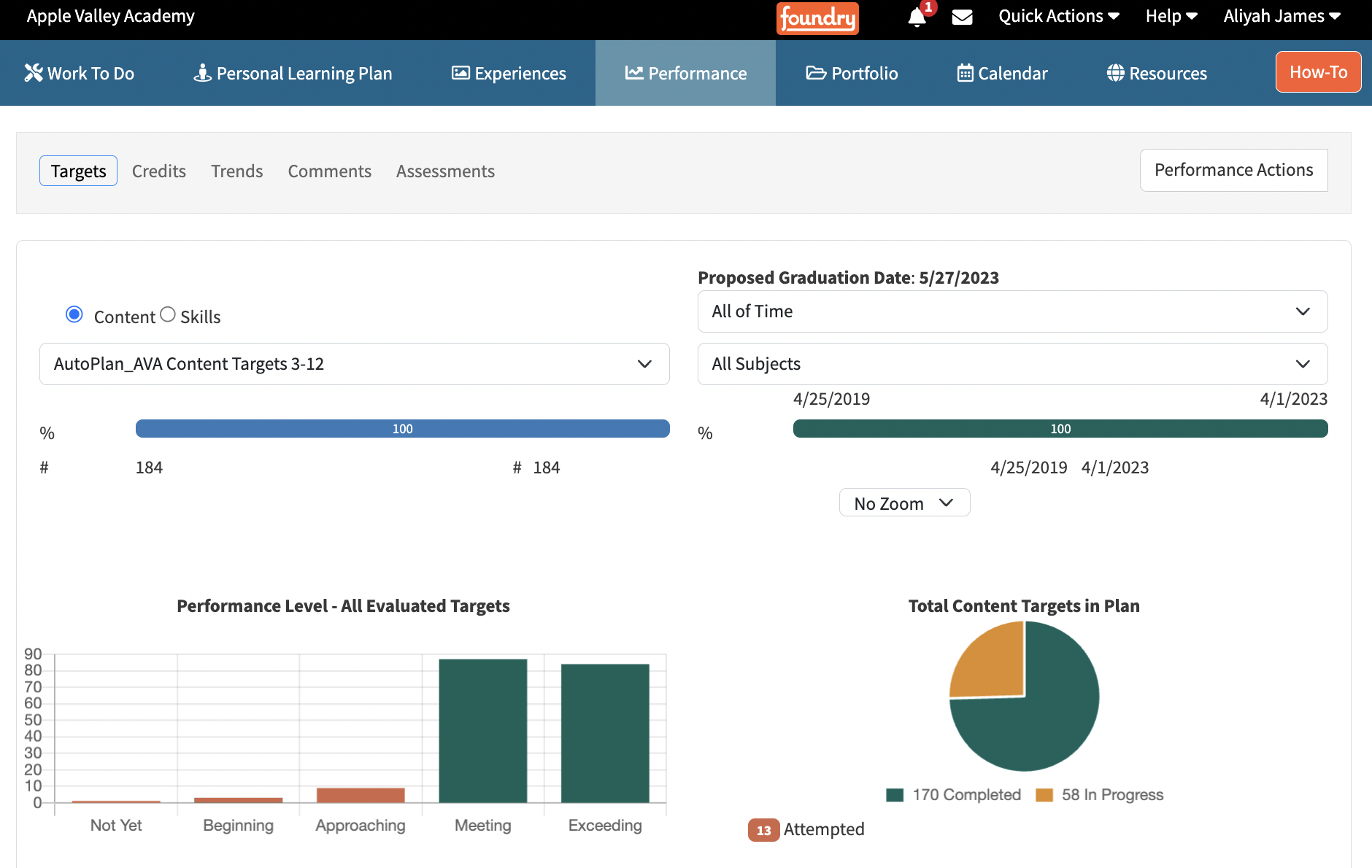
Task: Open the No Zoom dropdown
Action: click(x=904, y=503)
